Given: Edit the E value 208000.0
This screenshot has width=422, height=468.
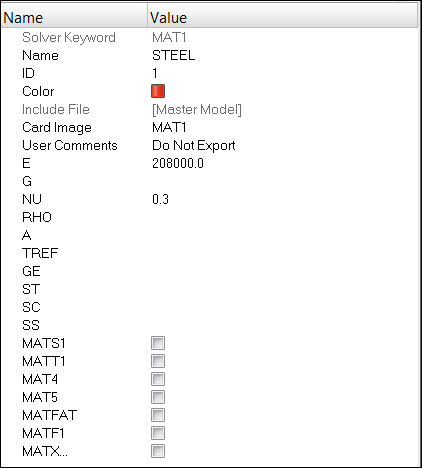Looking at the screenshot, I should point(283,163).
